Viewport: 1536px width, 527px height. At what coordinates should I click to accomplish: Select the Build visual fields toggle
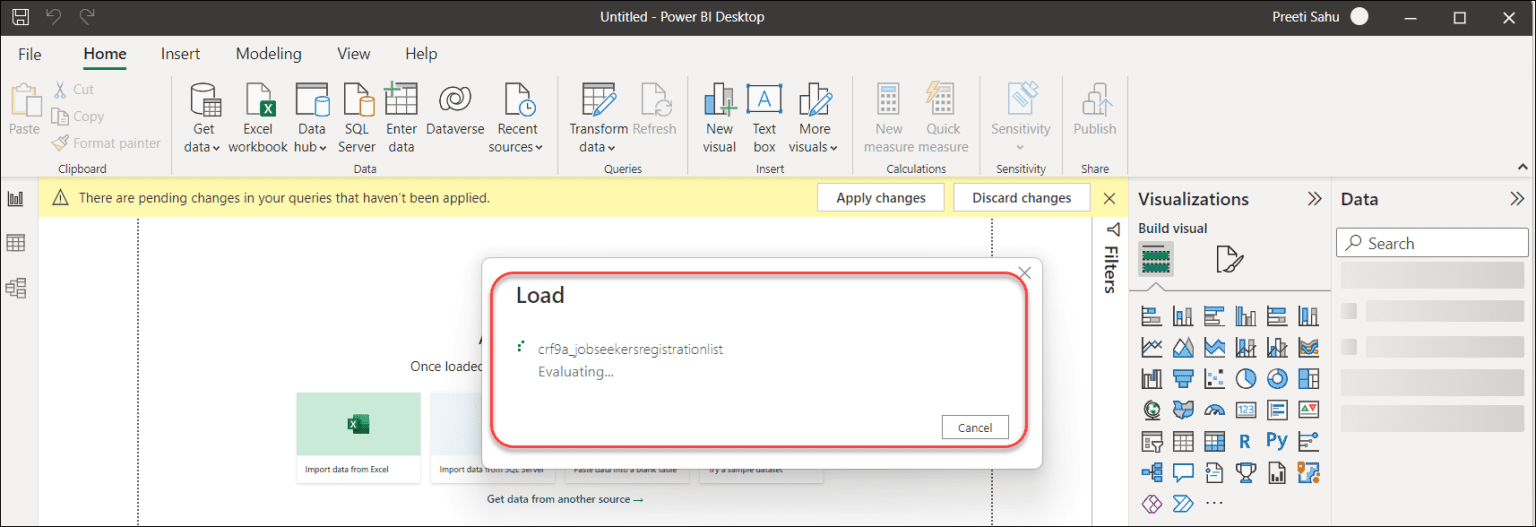click(x=1156, y=260)
